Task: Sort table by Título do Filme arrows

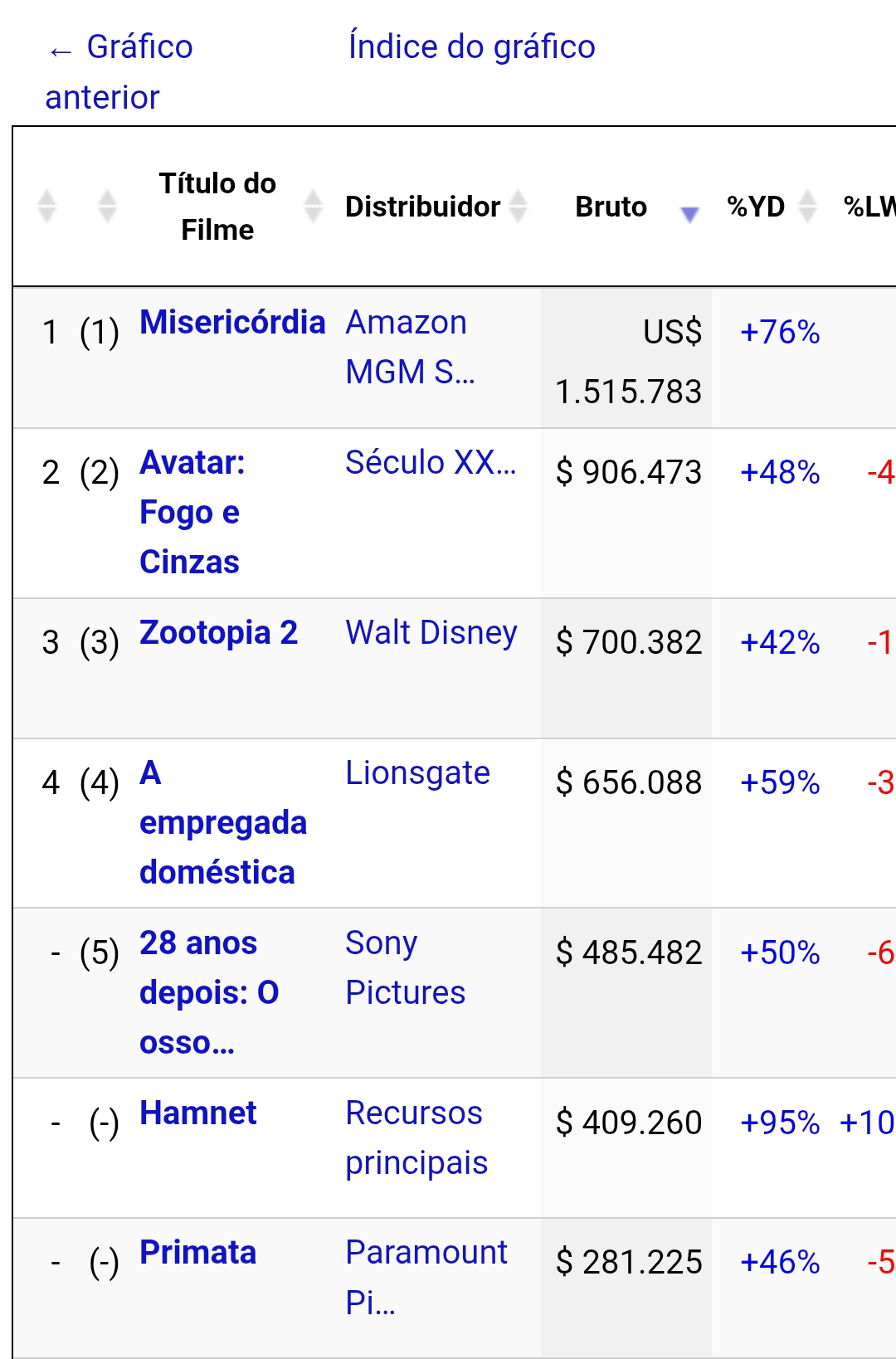Action: coord(313,206)
